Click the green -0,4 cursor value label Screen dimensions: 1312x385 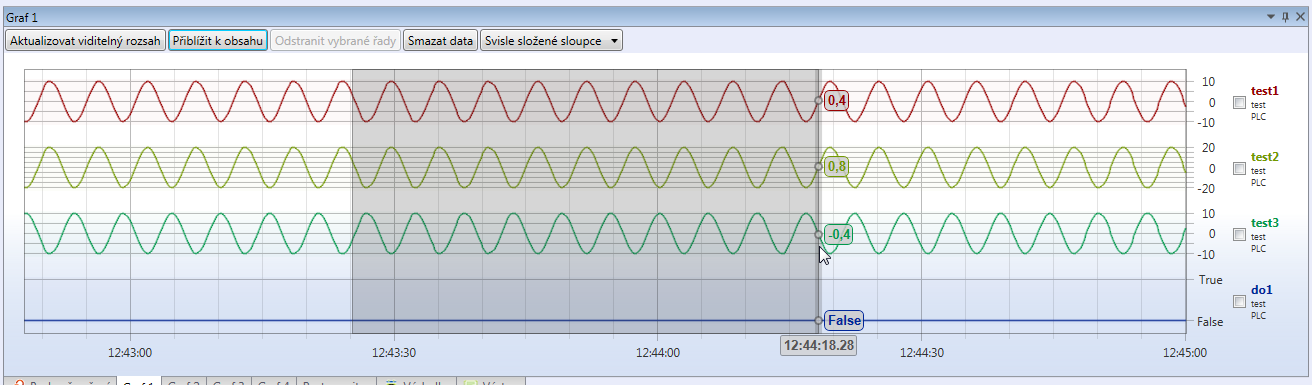[839, 234]
